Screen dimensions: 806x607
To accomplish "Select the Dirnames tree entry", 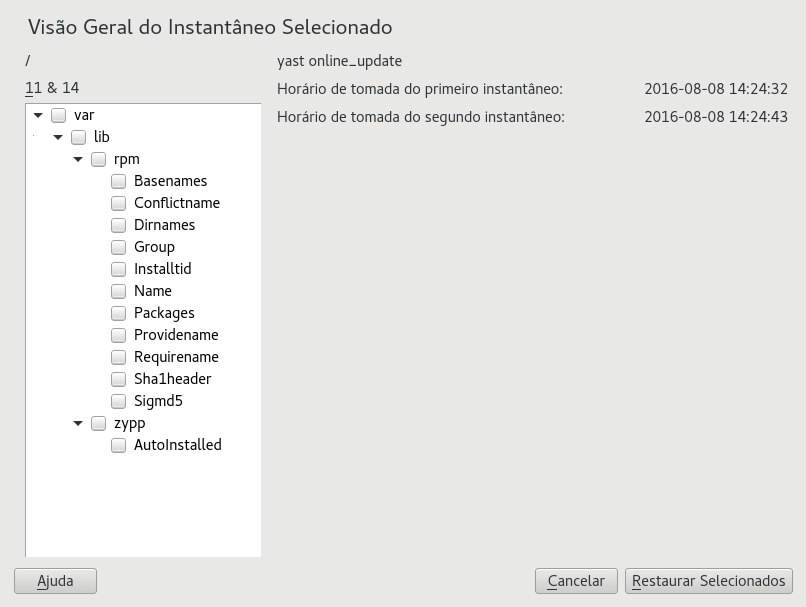I will pos(164,225).
